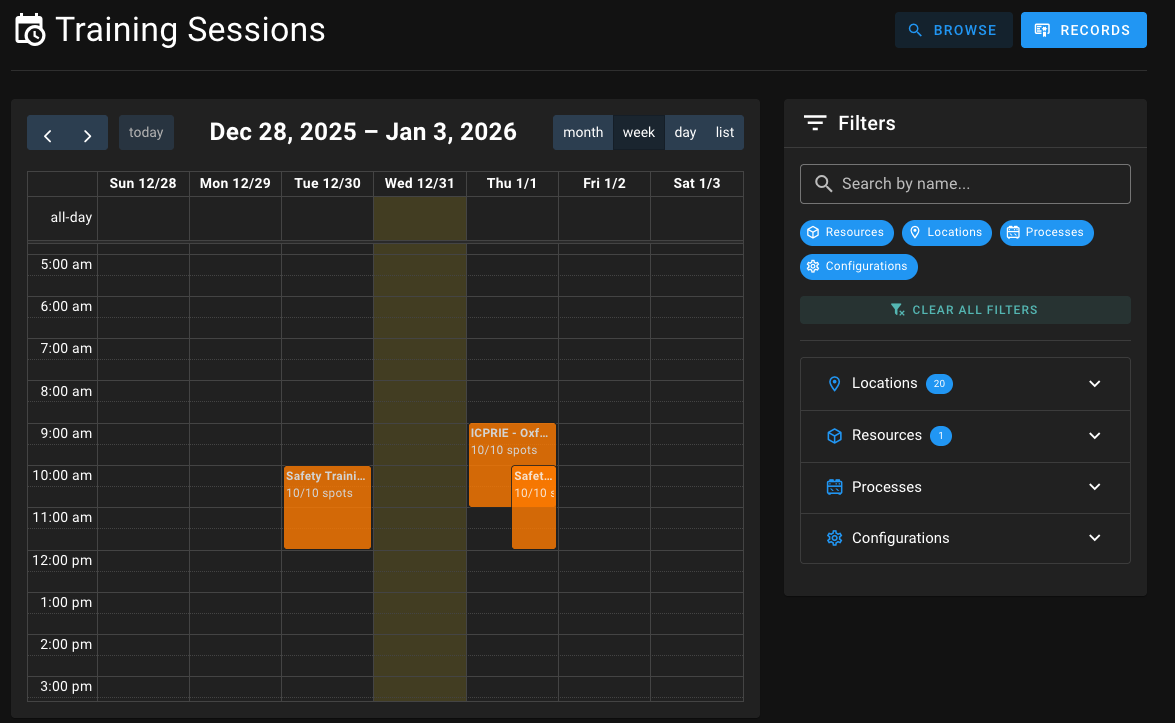Toggle the Locations filter chip
The height and width of the screenshot is (723, 1175).
[x=946, y=232]
